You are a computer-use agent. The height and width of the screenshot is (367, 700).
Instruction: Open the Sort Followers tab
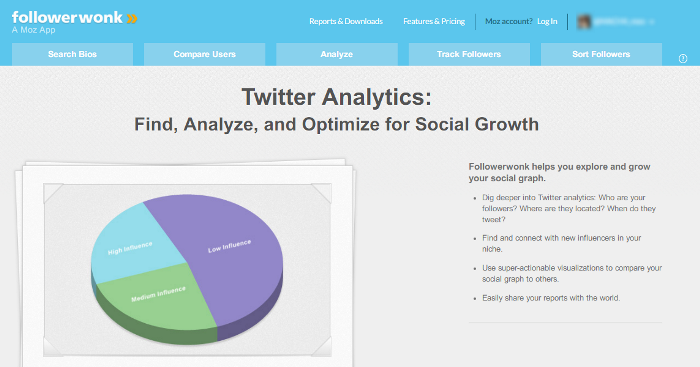point(601,54)
